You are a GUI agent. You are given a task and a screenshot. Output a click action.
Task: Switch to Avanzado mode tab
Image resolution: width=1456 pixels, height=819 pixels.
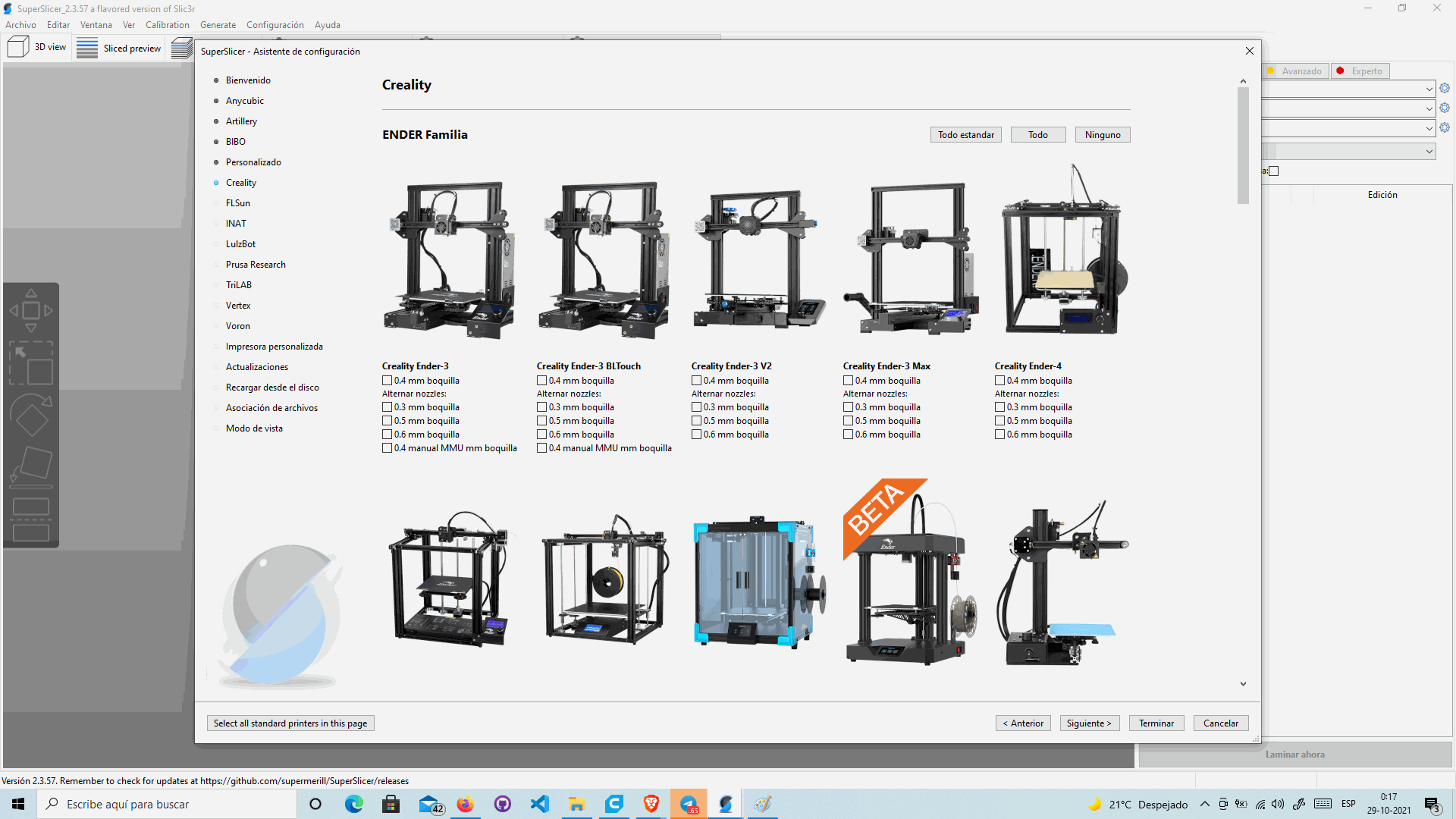(x=1294, y=71)
